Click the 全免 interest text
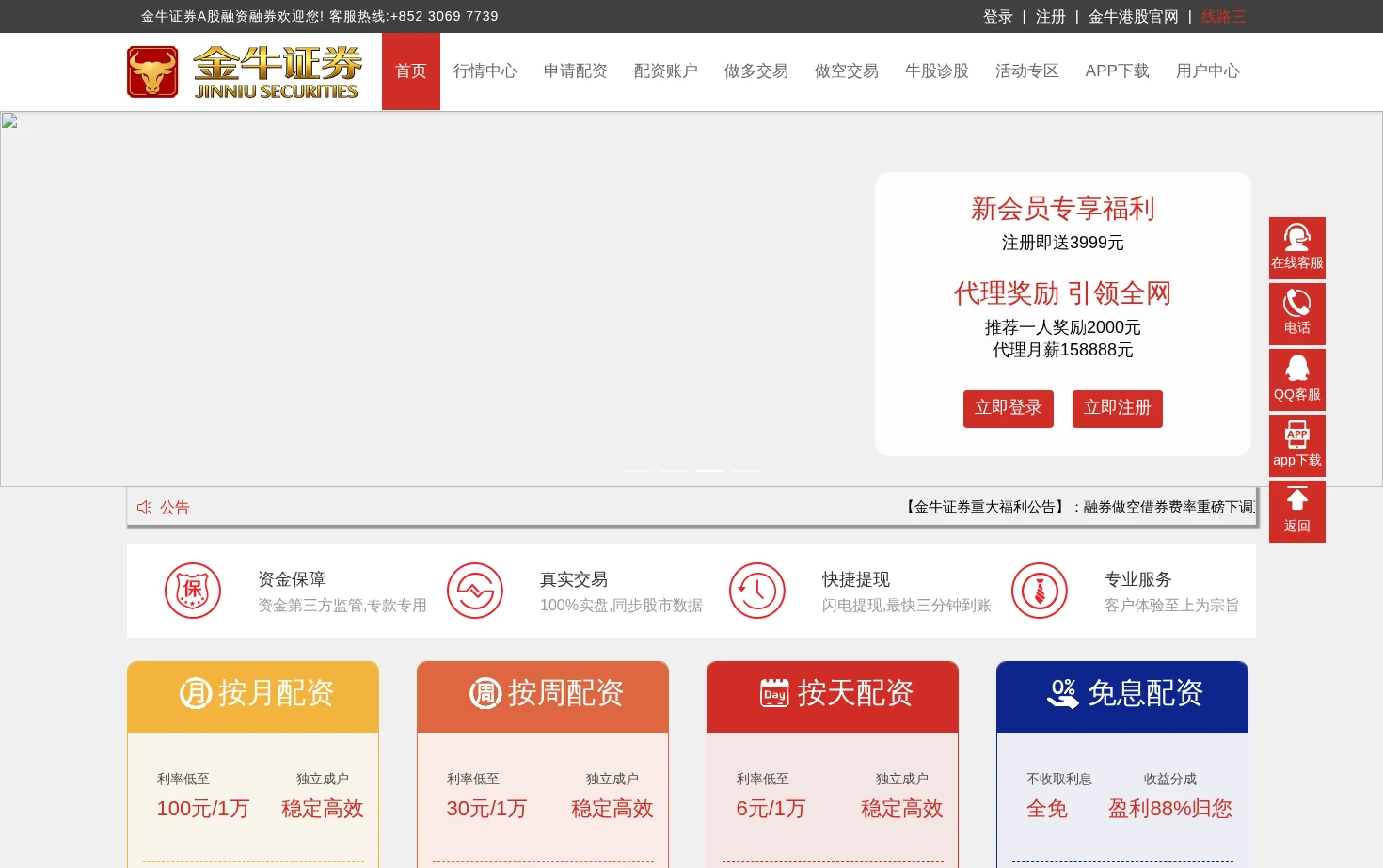The image size is (1383, 868). (1047, 809)
